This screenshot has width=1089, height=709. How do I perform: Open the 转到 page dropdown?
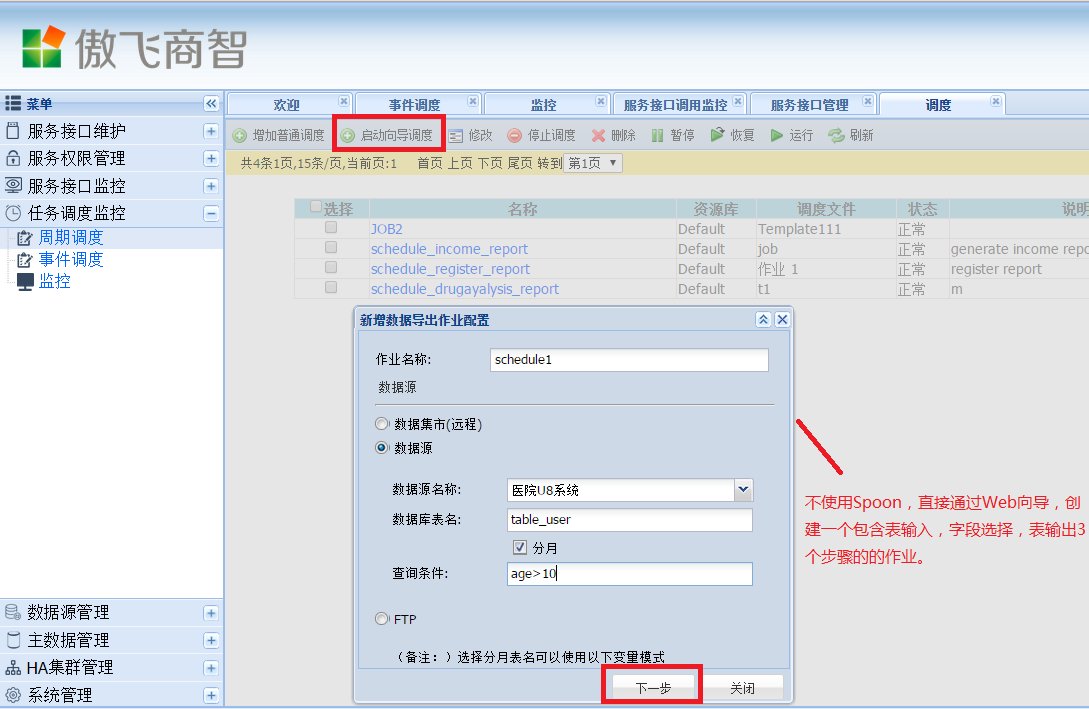point(593,163)
